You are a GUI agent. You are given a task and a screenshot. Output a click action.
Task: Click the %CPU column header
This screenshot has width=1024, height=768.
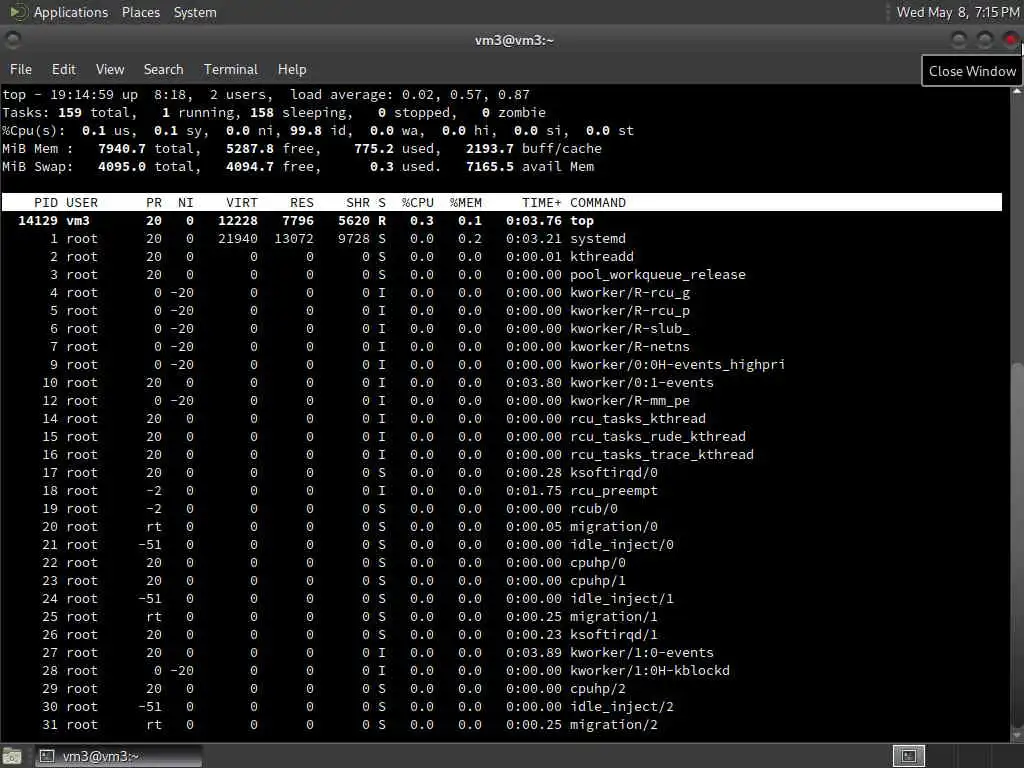tap(417, 202)
